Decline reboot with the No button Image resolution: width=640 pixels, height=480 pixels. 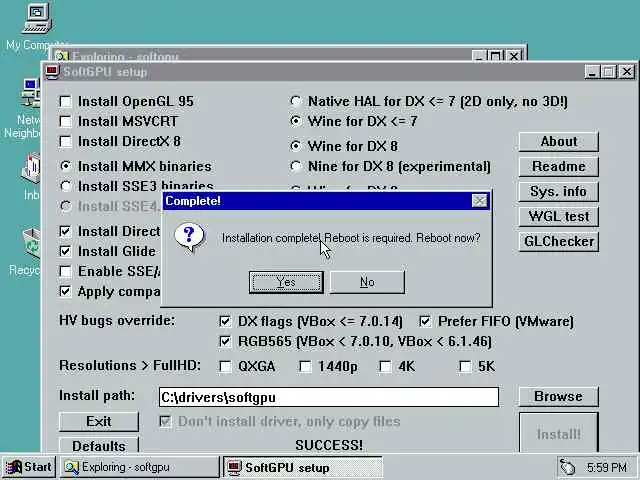click(367, 282)
